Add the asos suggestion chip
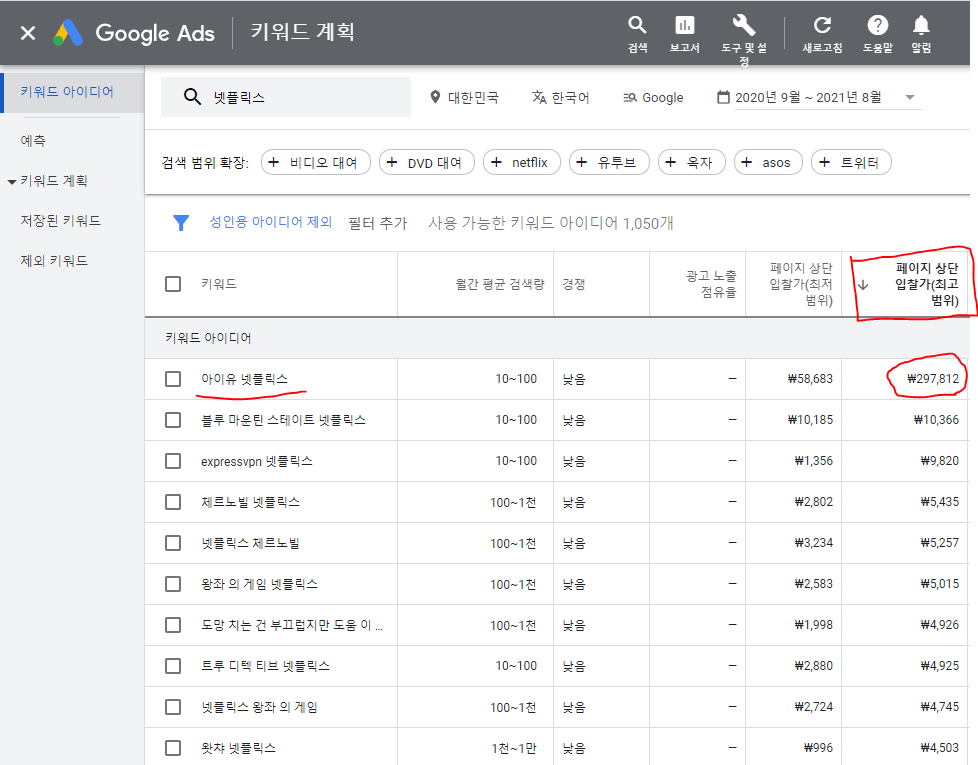Image resolution: width=978 pixels, height=765 pixels. tap(768, 162)
